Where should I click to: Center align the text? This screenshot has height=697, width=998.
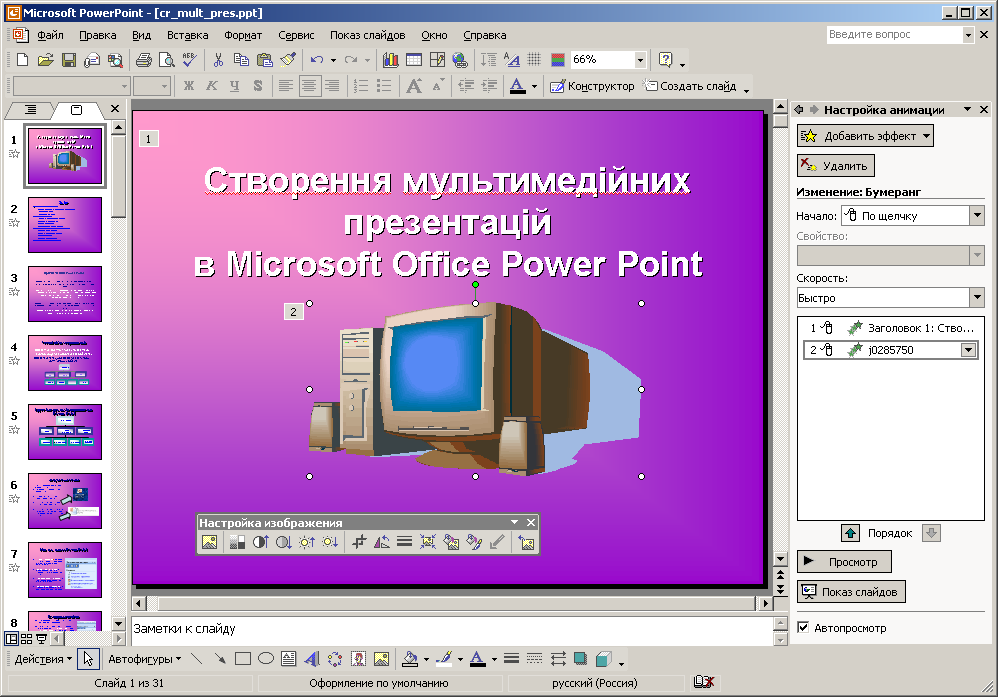coord(309,85)
